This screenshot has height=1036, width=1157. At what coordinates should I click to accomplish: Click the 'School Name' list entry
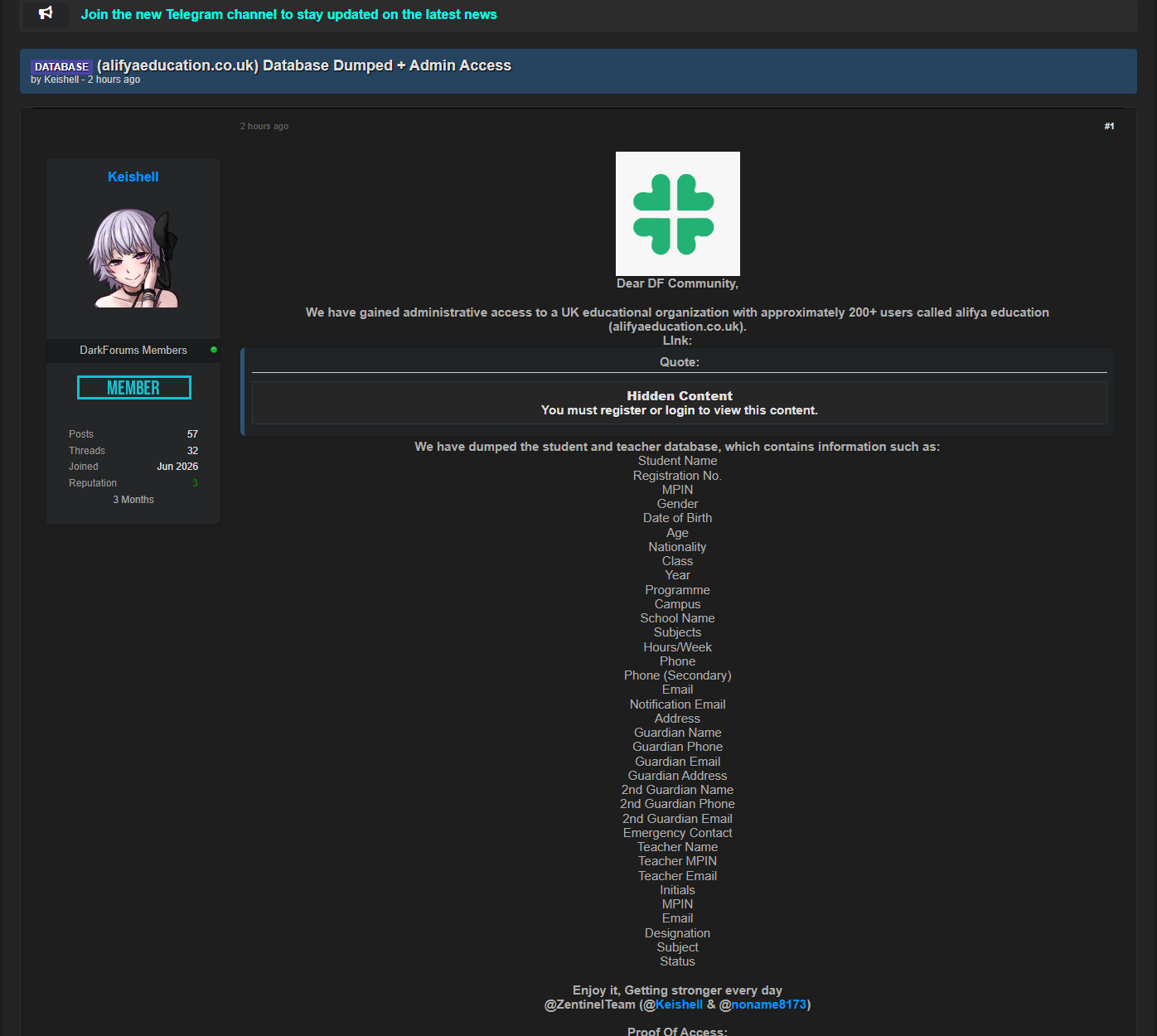coord(678,618)
